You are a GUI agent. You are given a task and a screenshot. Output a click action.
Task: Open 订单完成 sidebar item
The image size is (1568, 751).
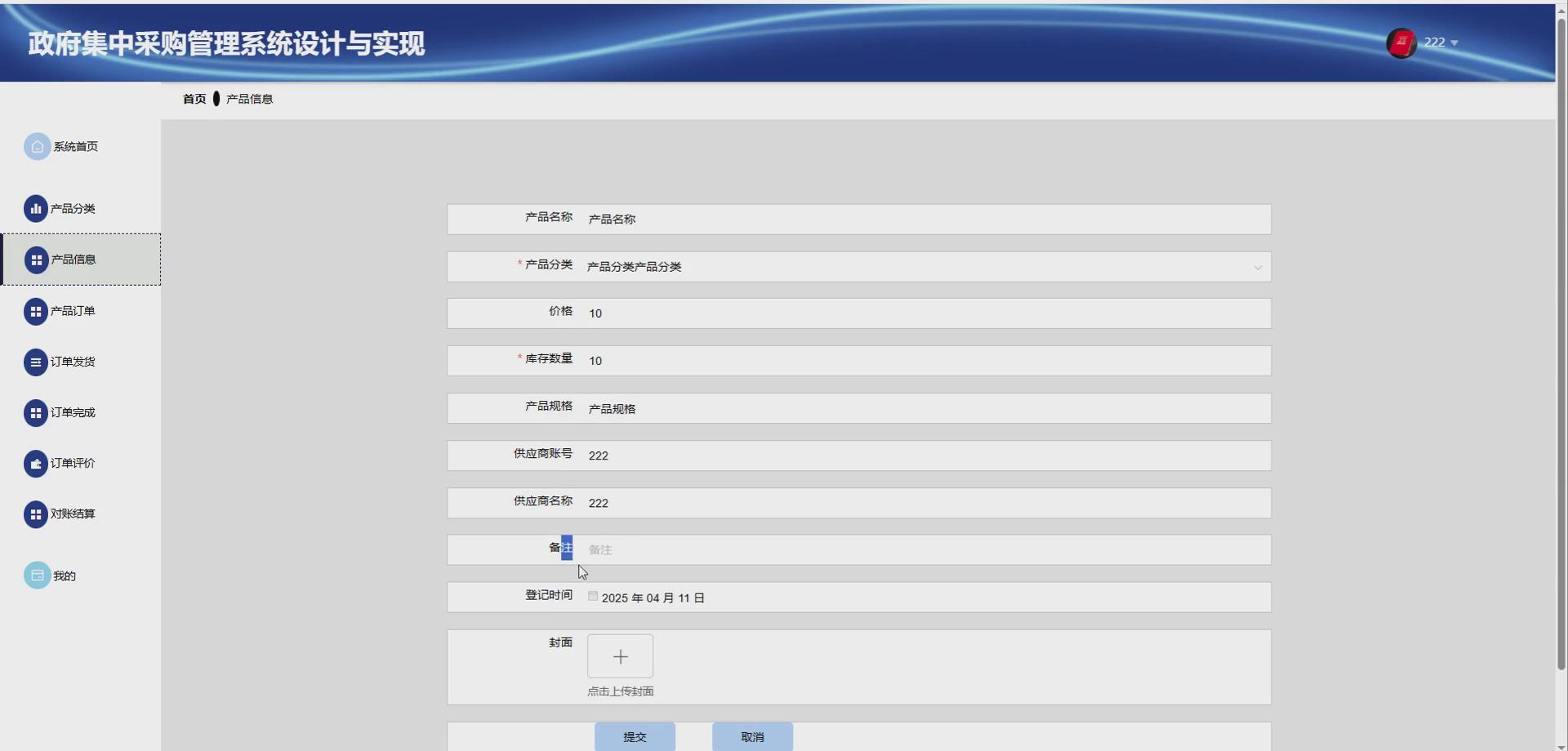[x=80, y=413]
